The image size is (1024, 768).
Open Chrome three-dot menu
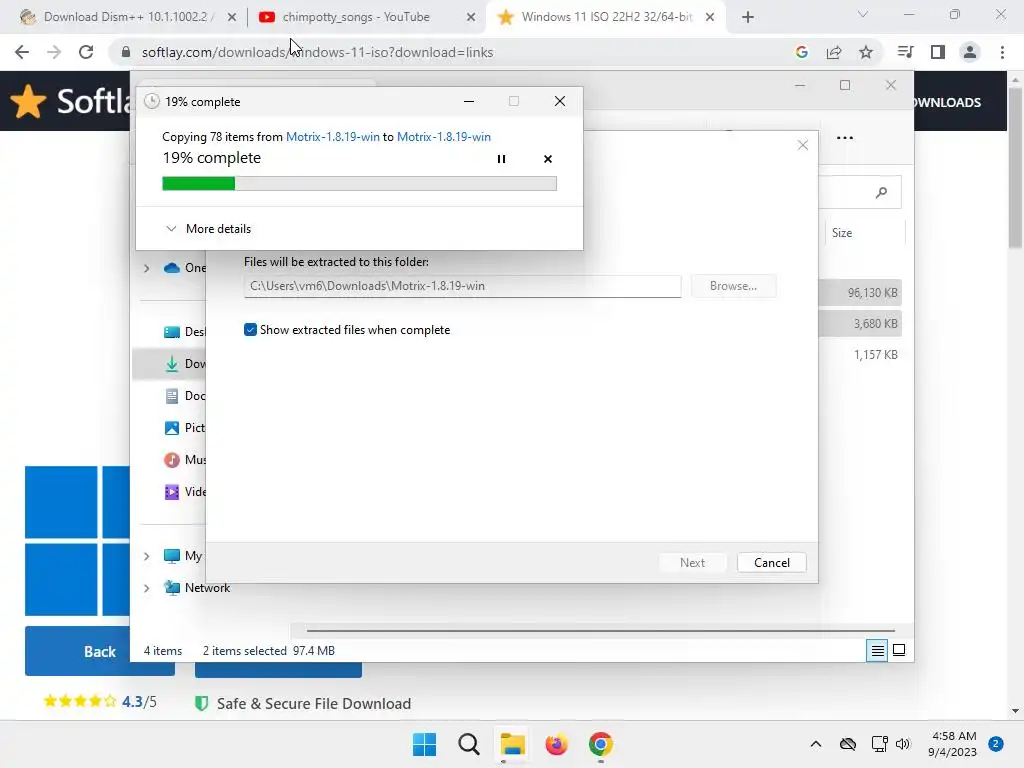tap(1002, 52)
